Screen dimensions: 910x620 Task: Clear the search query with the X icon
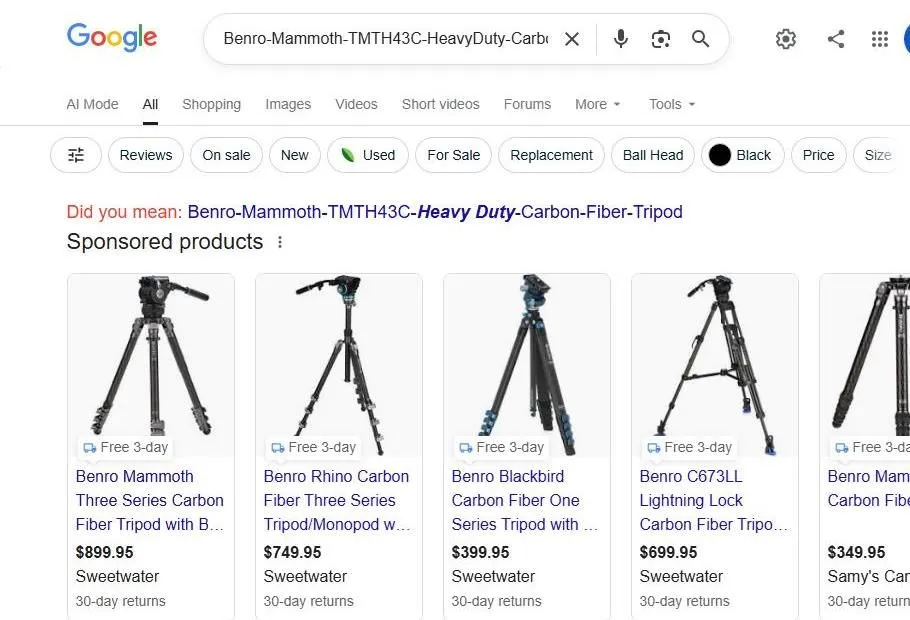[x=572, y=38]
